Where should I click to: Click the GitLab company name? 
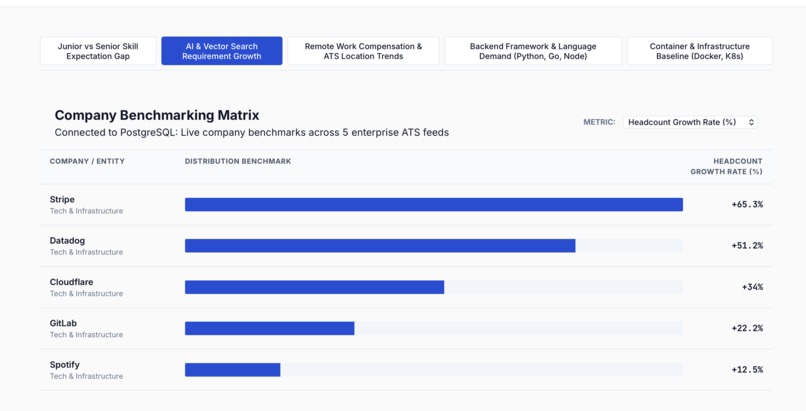pyautogui.click(x=63, y=323)
